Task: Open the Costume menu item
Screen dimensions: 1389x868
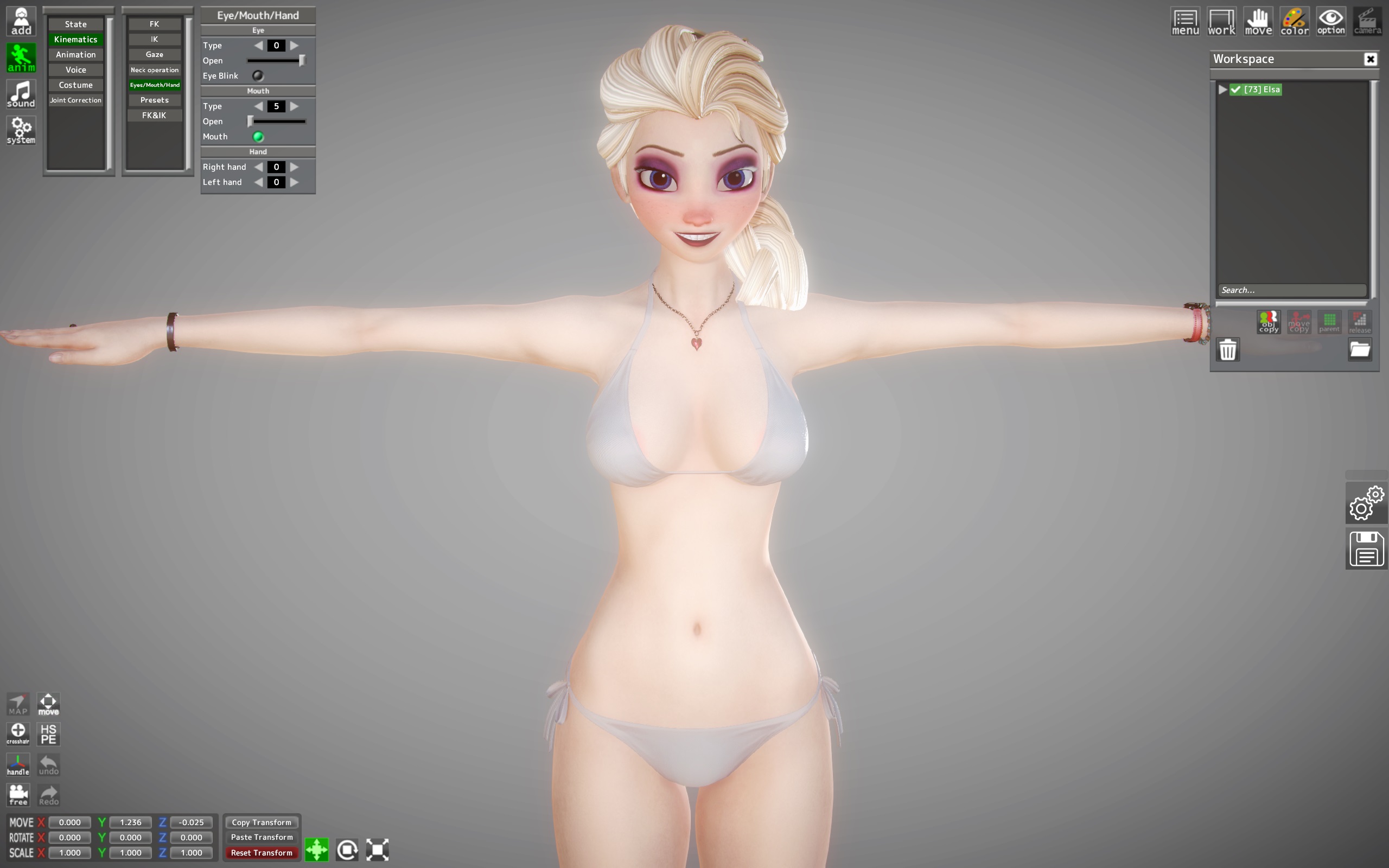Action: 76,85
